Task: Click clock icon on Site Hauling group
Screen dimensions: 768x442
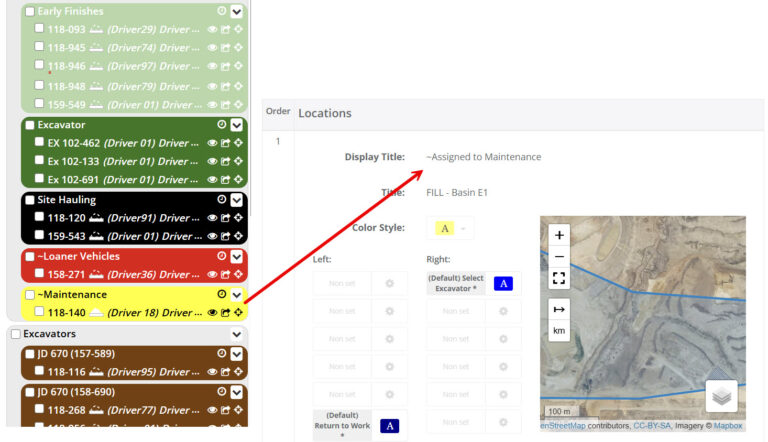Action: [x=222, y=199]
